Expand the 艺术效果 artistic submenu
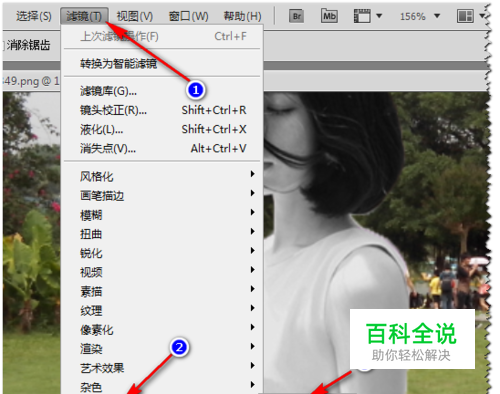 (x=162, y=368)
